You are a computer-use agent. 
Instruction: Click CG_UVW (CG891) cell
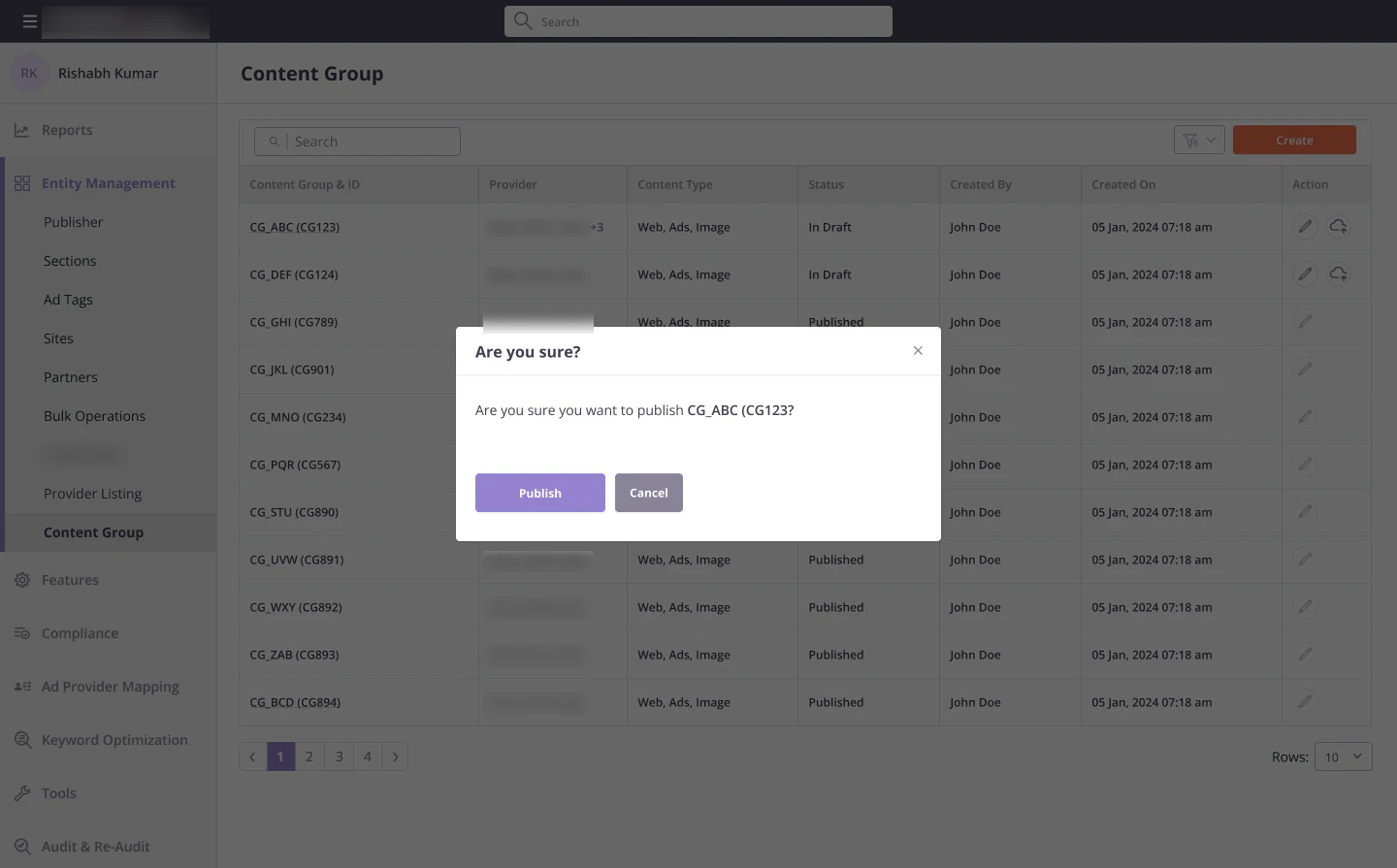pyautogui.click(x=297, y=560)
